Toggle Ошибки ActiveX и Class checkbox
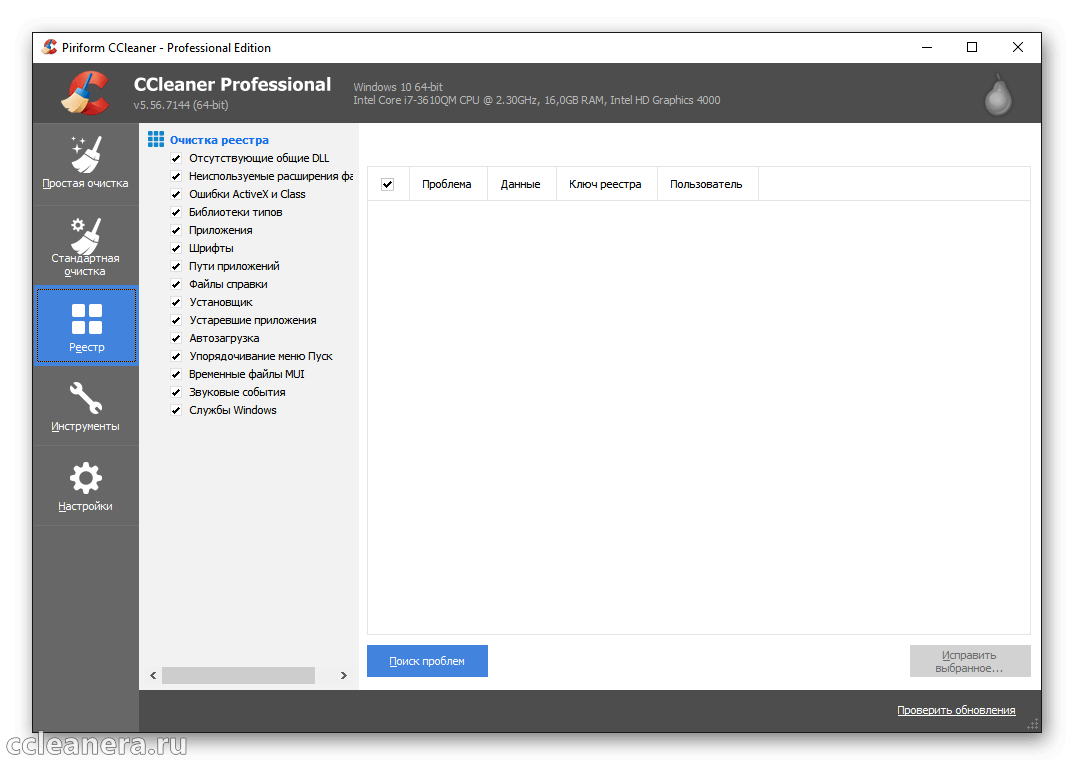Viewport: 1074px width, 765px height. [176, 195]
